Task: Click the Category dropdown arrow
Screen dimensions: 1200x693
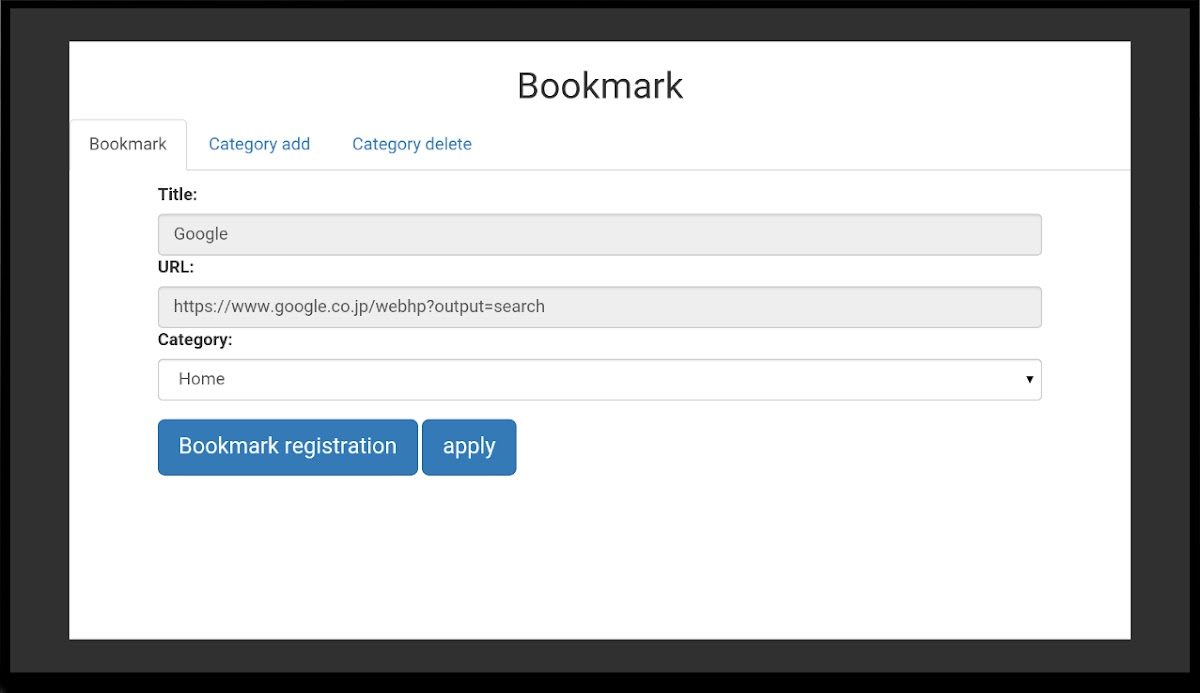Action: (1029, 380)
